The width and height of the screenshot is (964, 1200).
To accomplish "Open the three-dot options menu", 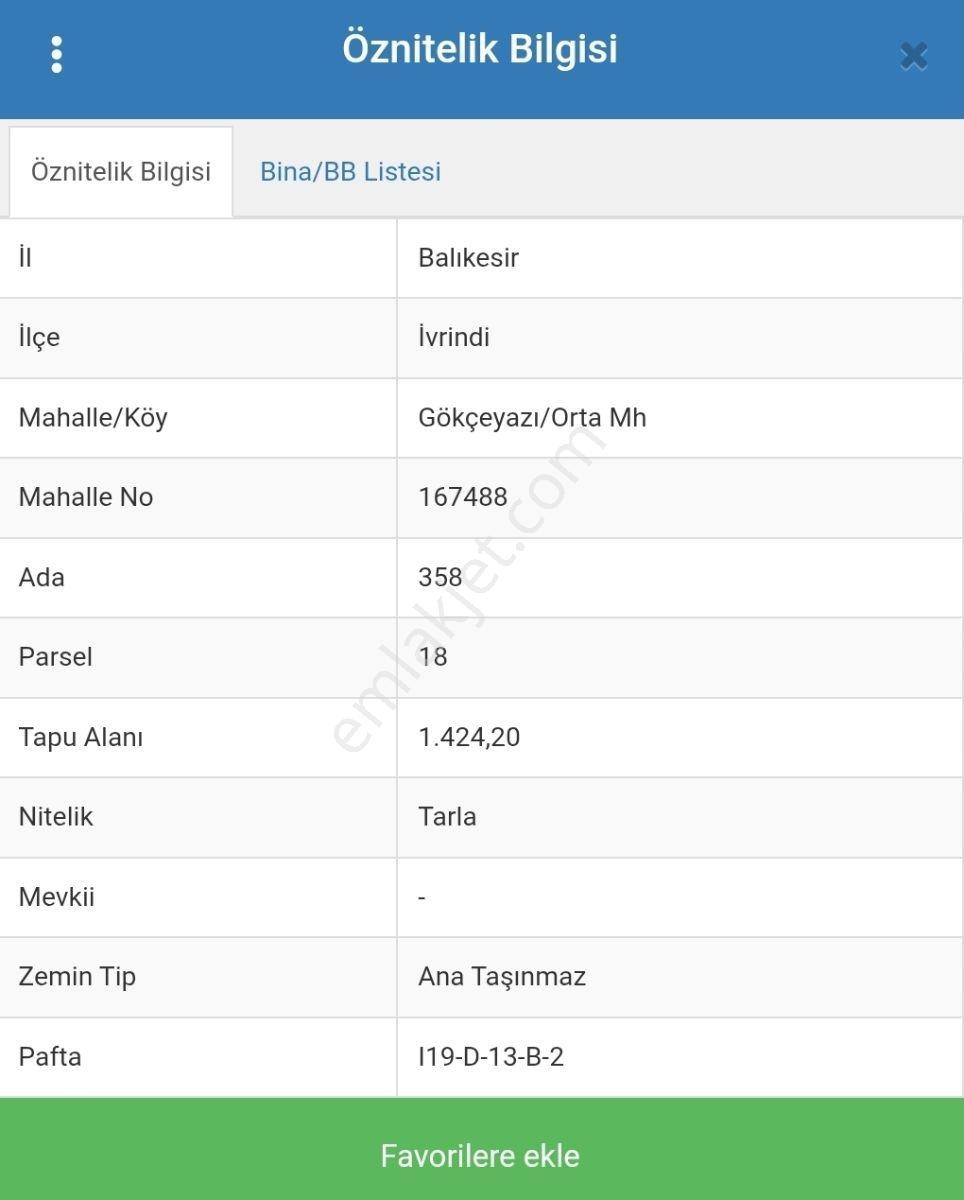I will click(x=56, y=54).
